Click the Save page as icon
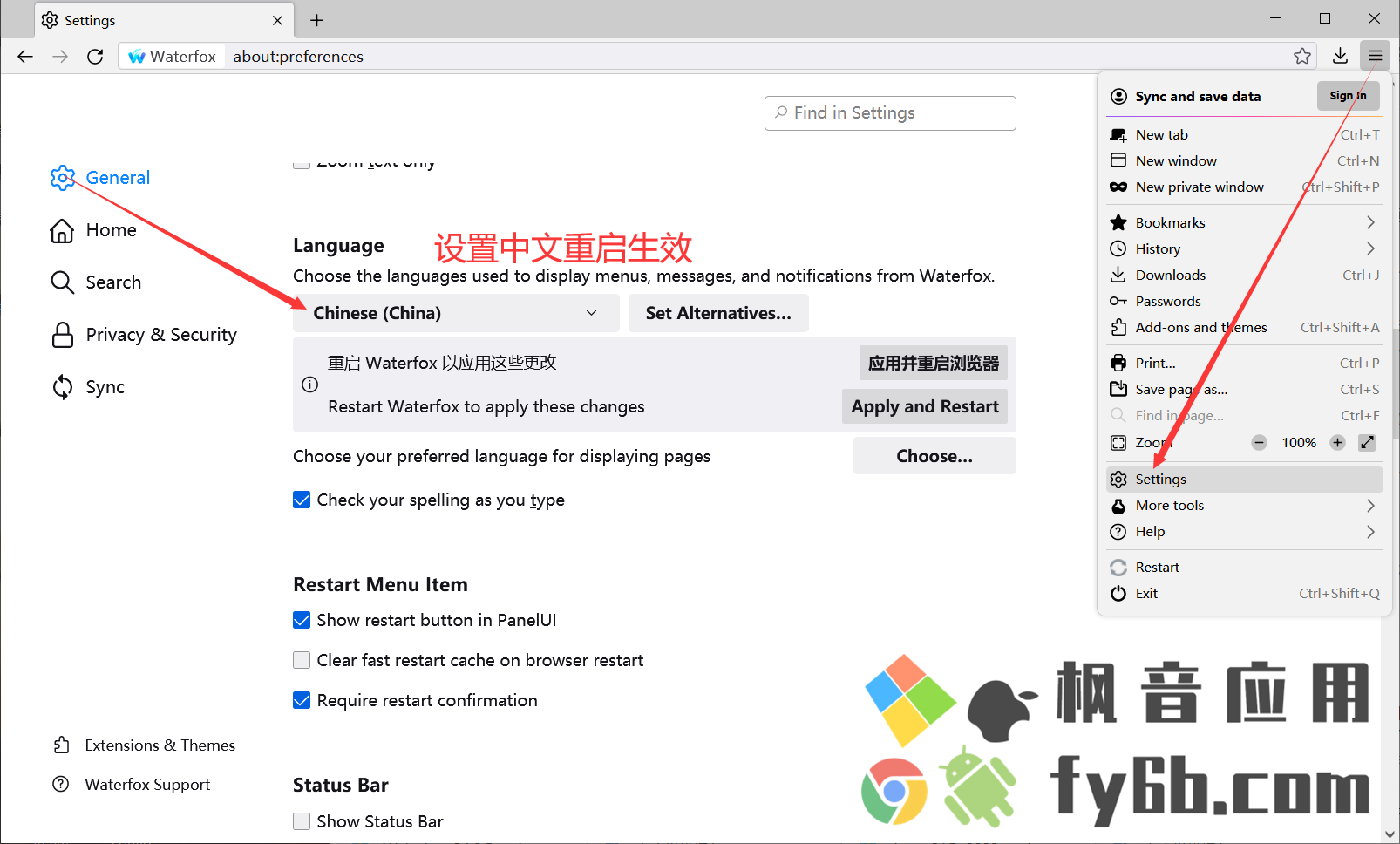 pyautogui.click(x=1118, y=389)
